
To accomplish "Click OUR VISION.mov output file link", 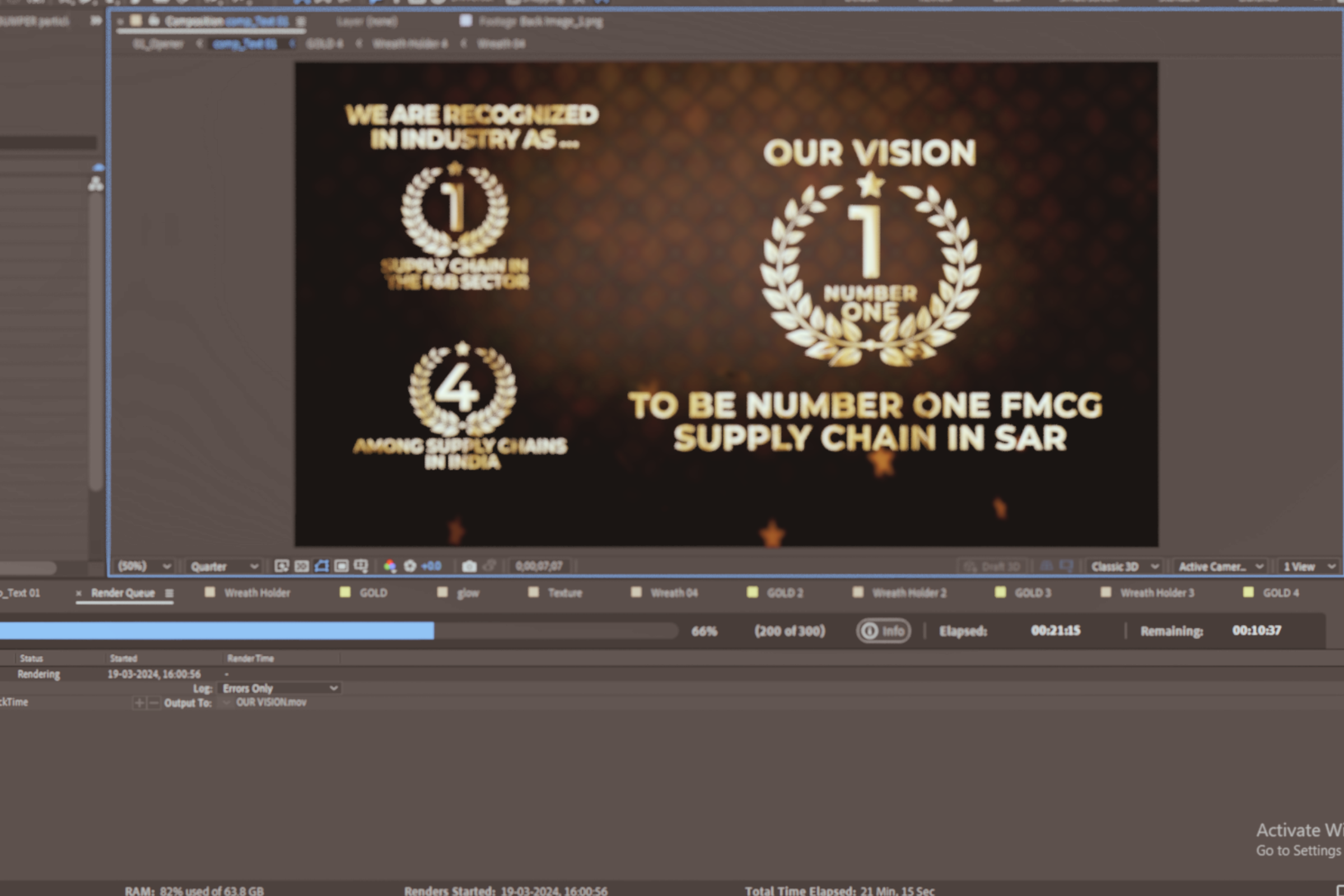I will coord(272,702).
